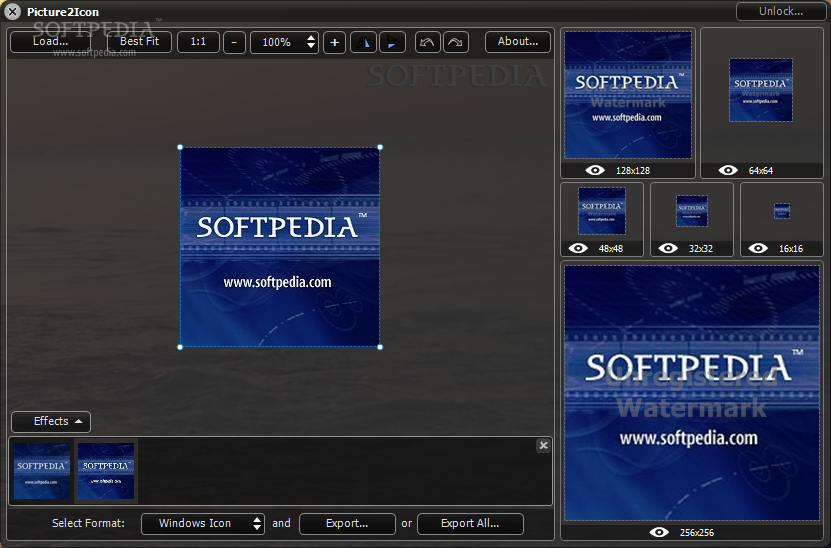831x548 pixels.
Task: Click bottom-right crop handle of selection
Action: 380,347
